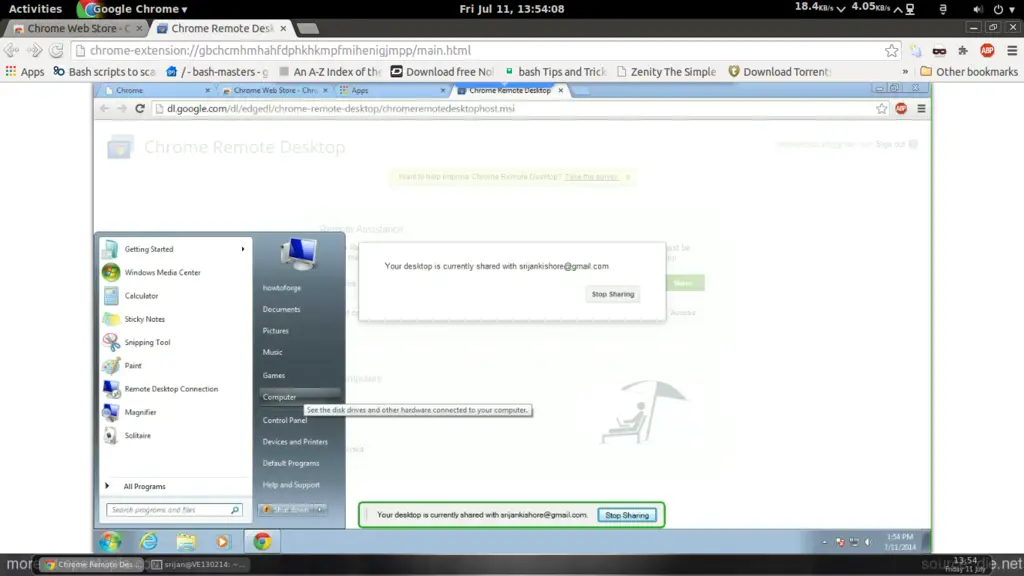The height and width of the screenshot is (576, 1024).
Task: Select Chrome Web Store tab in remote browser
Action: click(x=275, y=91)
